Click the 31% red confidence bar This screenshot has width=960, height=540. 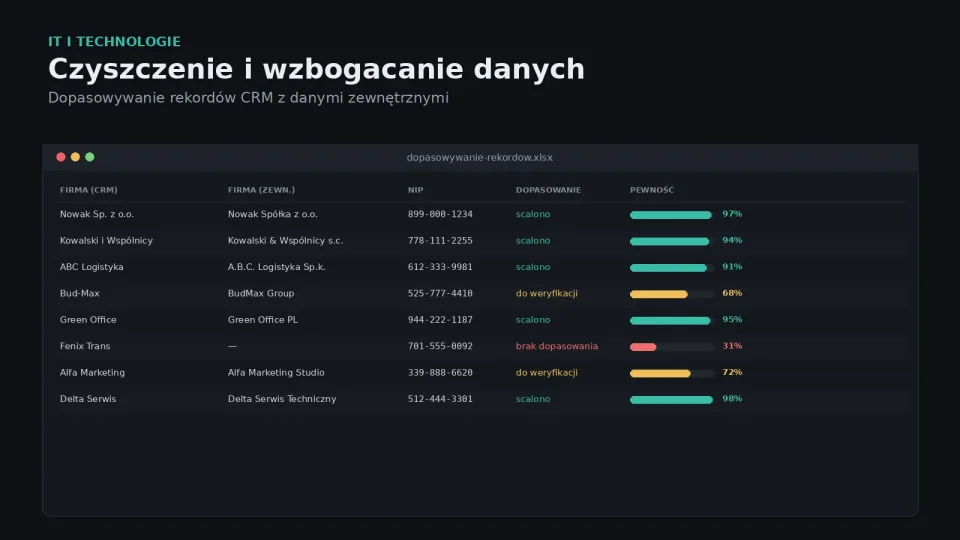(x=672, y=347)
